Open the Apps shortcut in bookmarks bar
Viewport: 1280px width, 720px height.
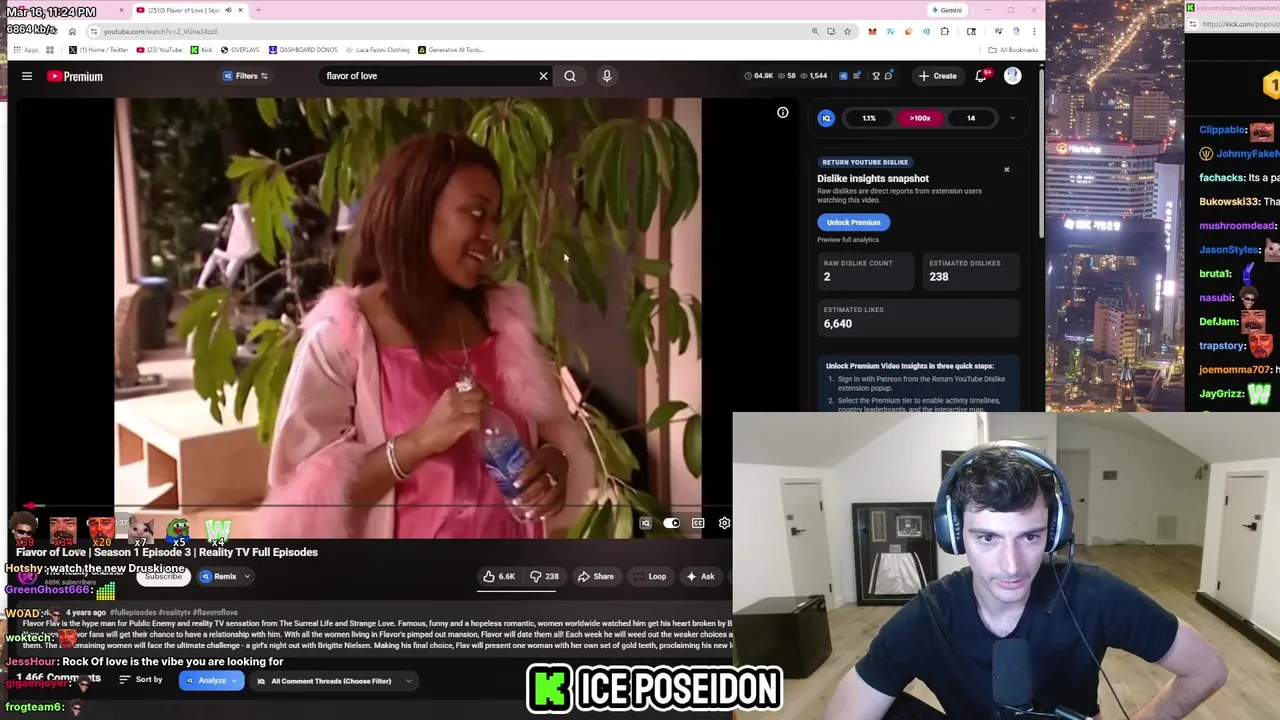[26, 50]
